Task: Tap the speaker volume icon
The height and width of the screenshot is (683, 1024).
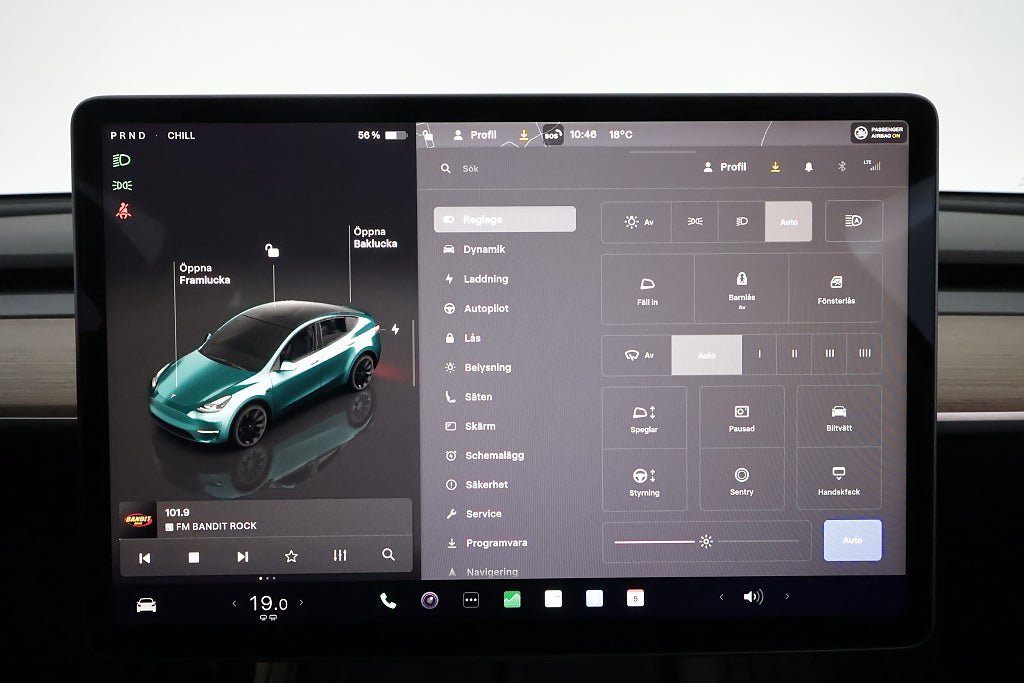Action: (753, 597)
